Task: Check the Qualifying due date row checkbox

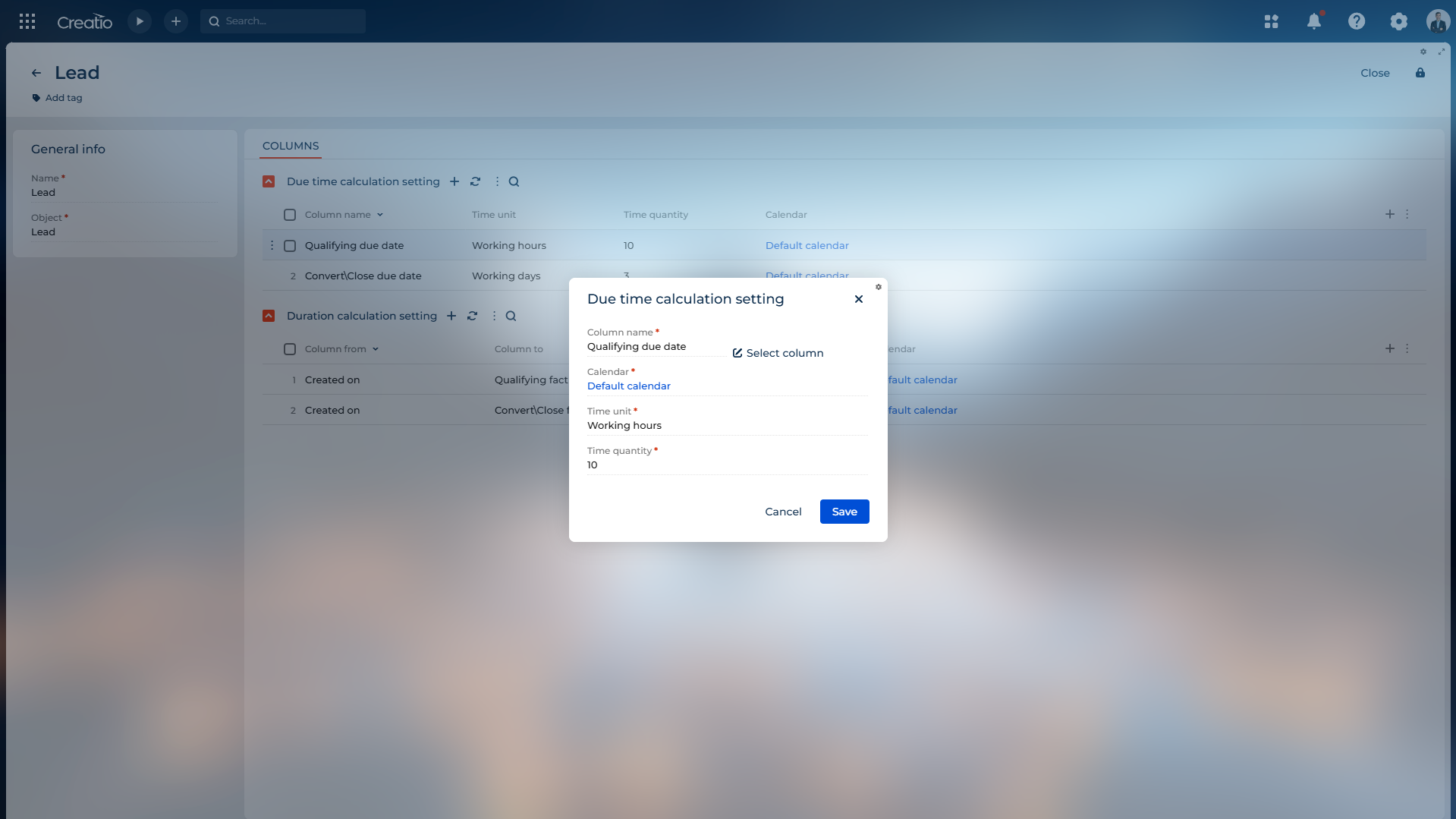Action: pyautogui.click(x=290, y=246)
